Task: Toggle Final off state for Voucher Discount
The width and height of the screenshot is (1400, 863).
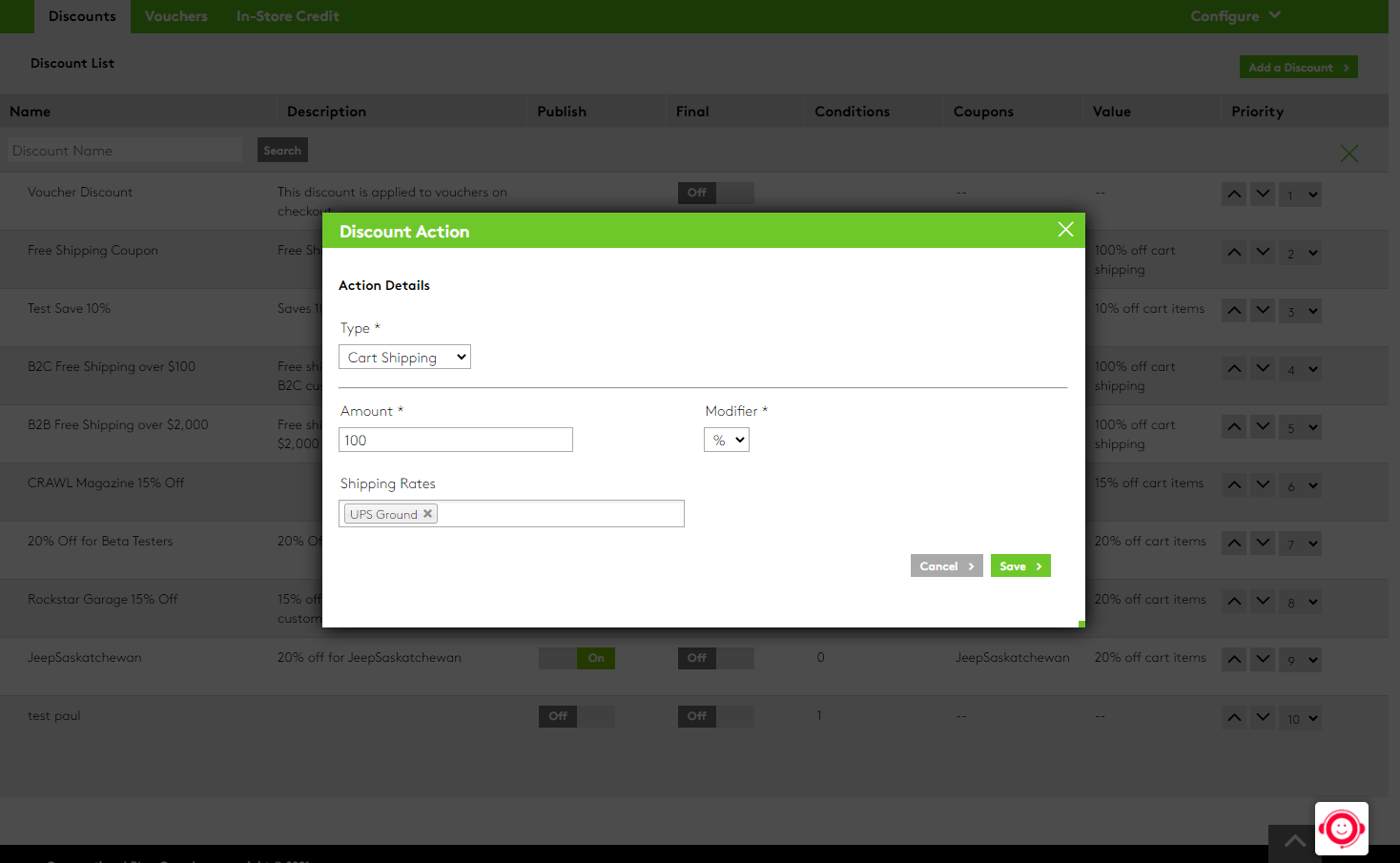Action: point(715,193)
